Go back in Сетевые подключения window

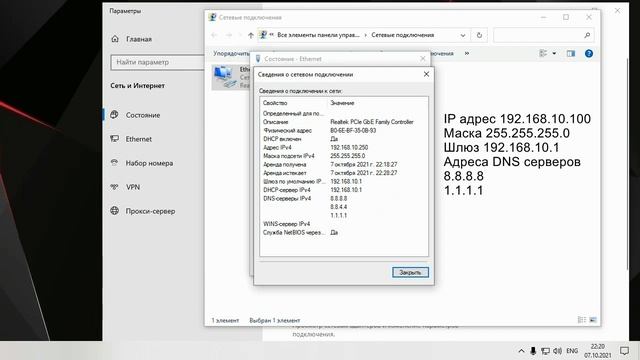[215, 35]
